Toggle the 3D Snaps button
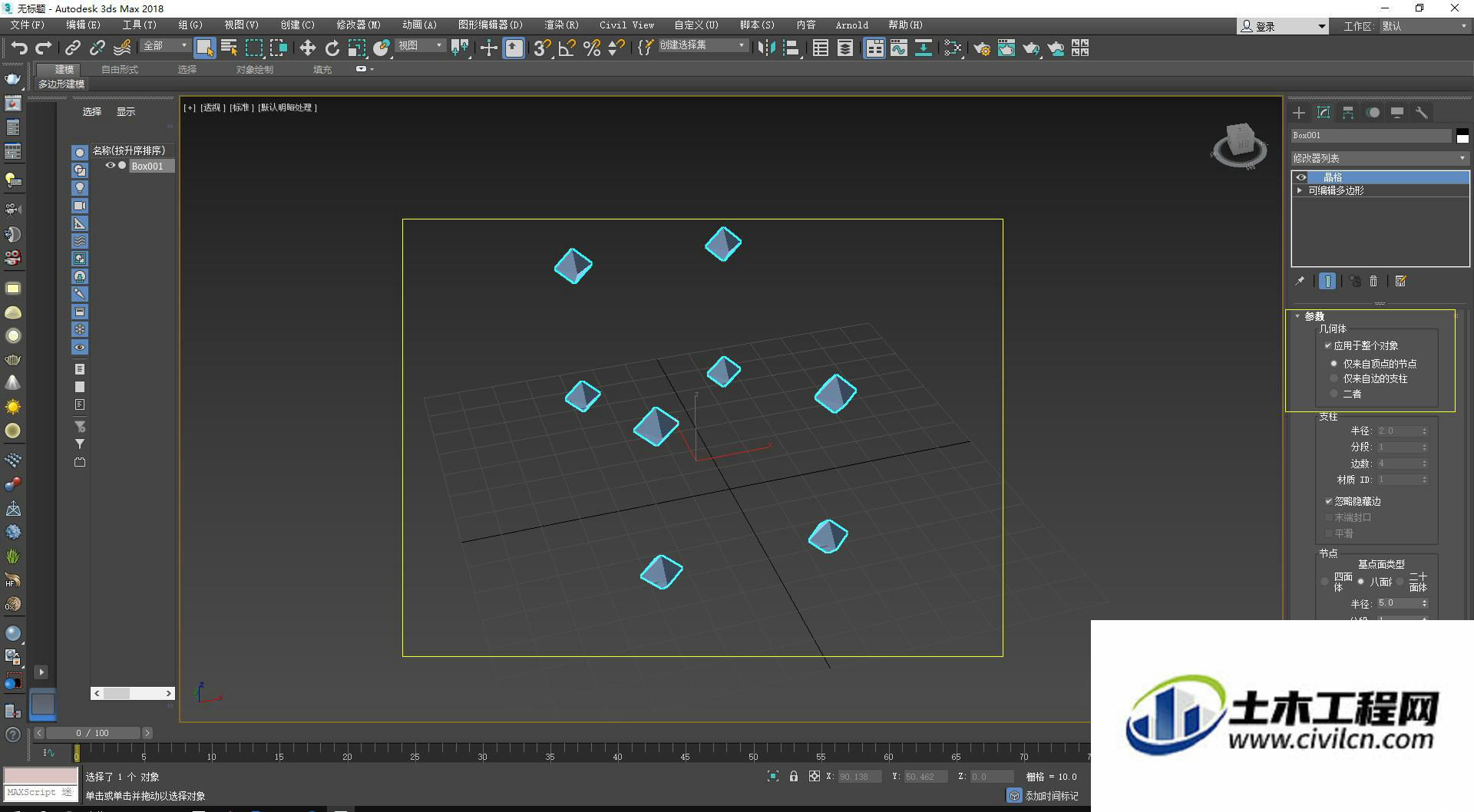 coord(542,48)
